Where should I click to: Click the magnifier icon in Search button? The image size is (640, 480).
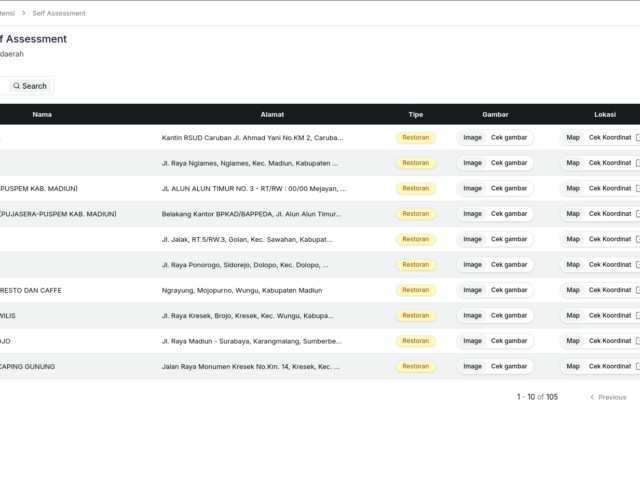16,86
